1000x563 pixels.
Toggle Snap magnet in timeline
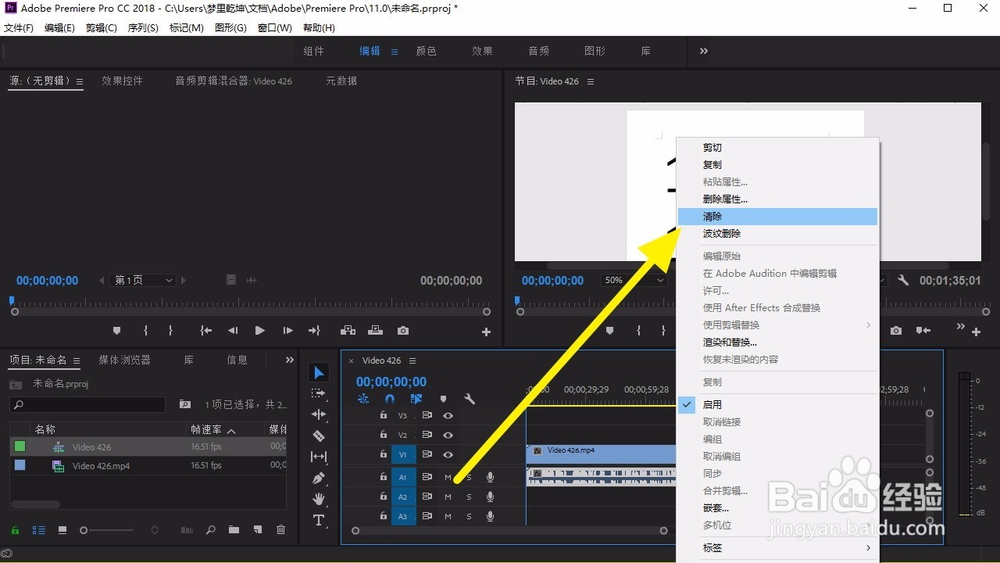(x=390, y=399)
